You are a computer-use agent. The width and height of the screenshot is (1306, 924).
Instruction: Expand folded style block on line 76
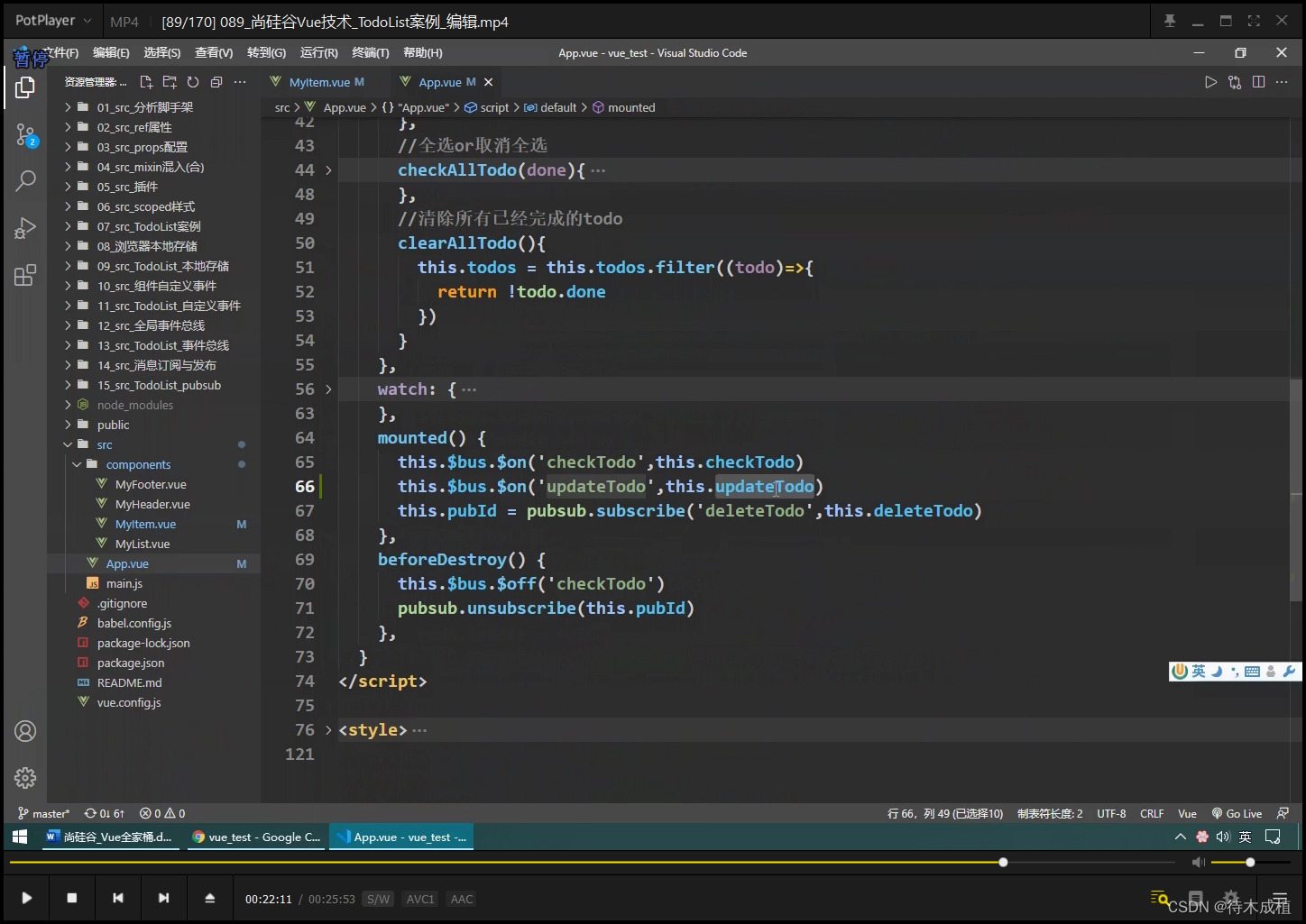coord(328,730)
